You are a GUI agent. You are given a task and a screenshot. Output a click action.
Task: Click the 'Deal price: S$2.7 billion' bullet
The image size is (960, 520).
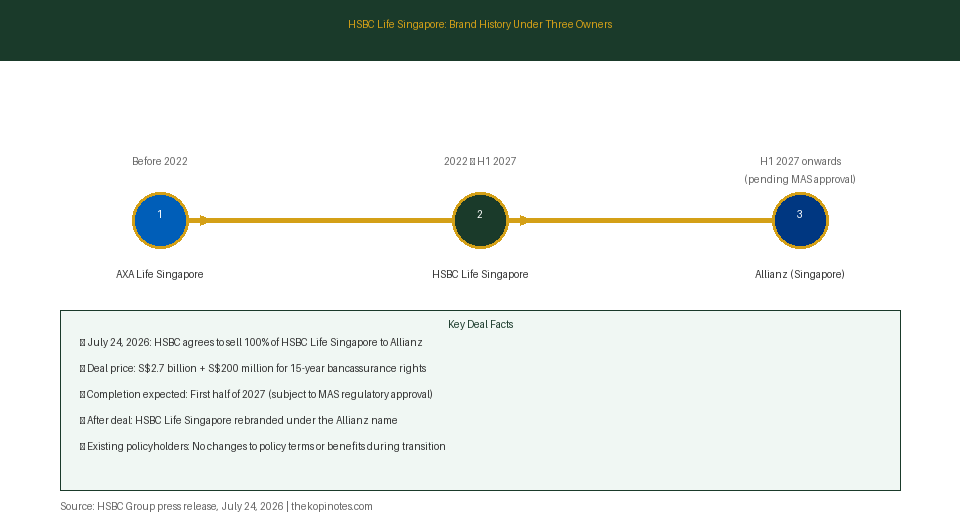[x=253, y=368]
